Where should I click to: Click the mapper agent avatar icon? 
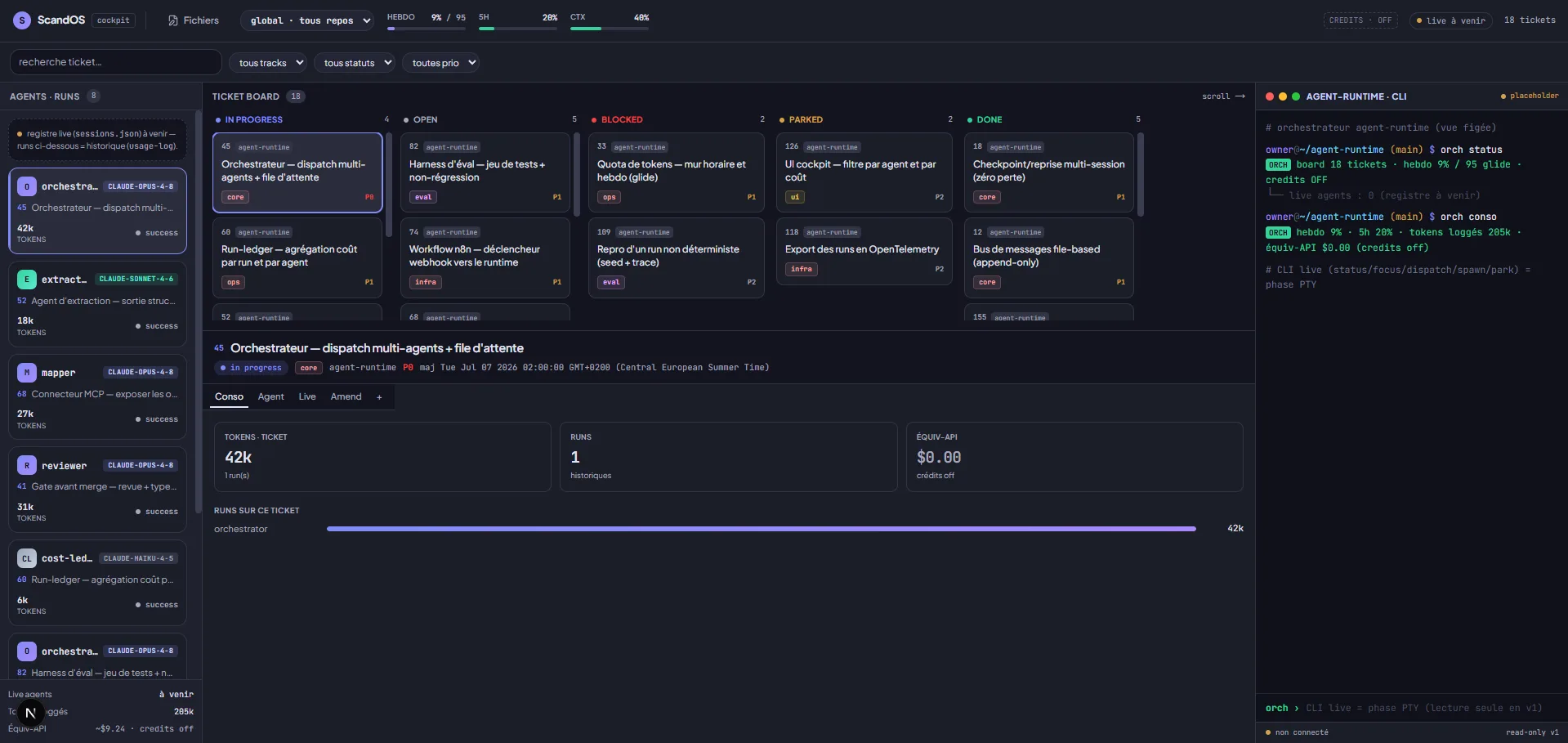(26, 373)
